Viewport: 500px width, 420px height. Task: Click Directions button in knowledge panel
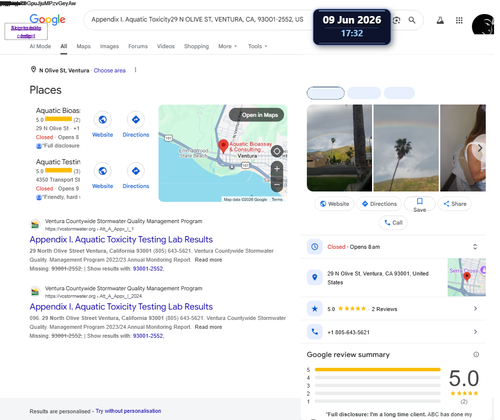(379, 204)
